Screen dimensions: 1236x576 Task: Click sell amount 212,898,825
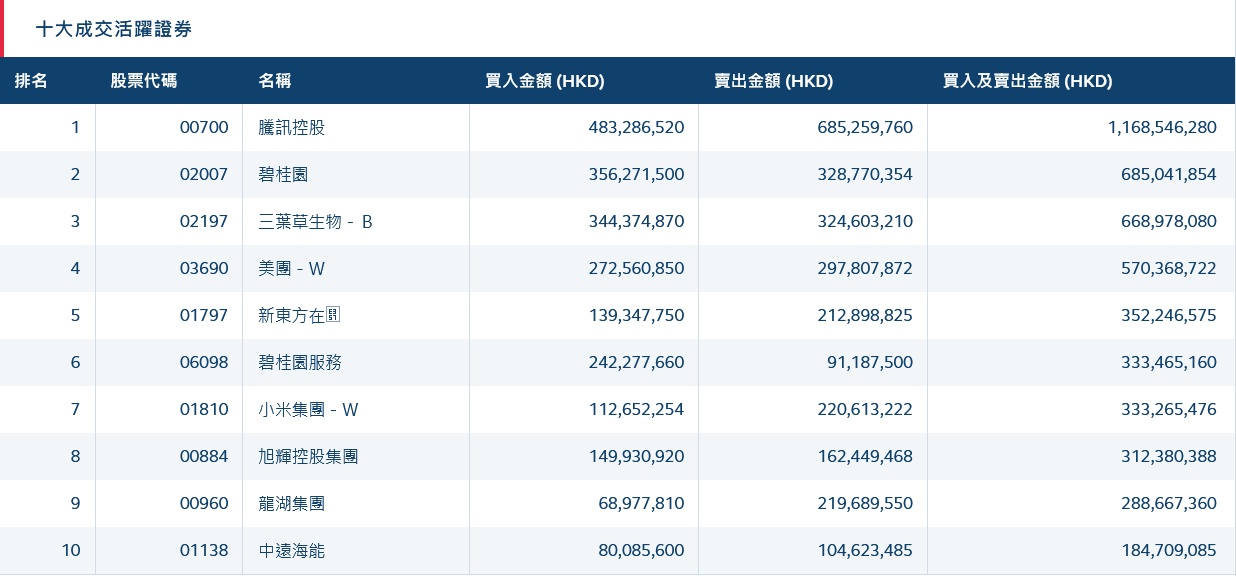866,316
